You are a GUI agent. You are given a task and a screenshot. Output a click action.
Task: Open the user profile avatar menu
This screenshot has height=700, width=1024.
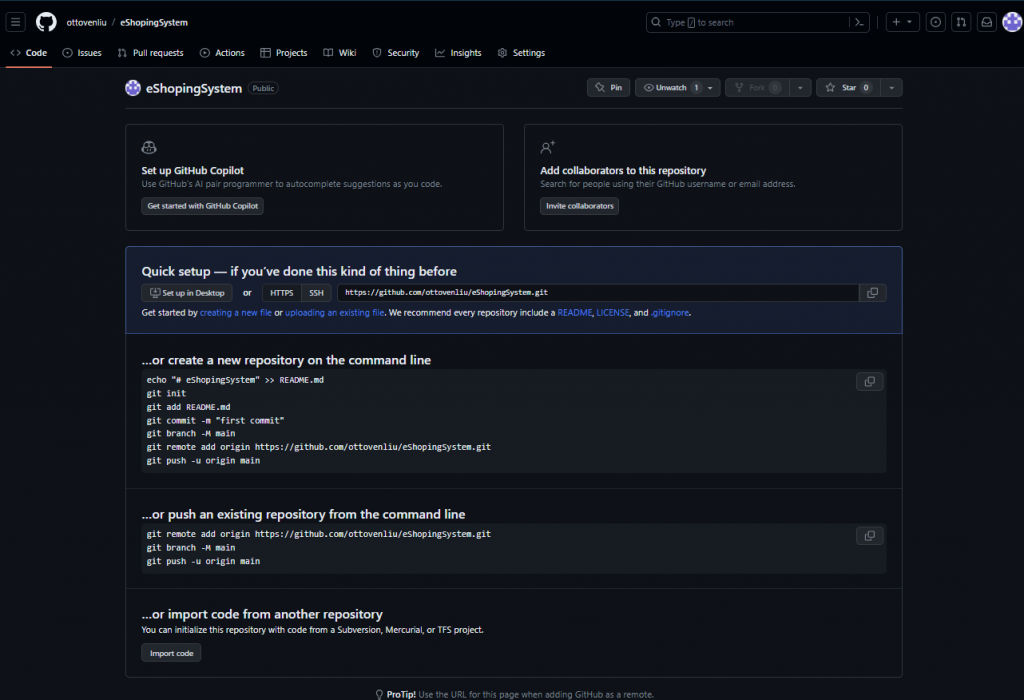[1012, 22]
